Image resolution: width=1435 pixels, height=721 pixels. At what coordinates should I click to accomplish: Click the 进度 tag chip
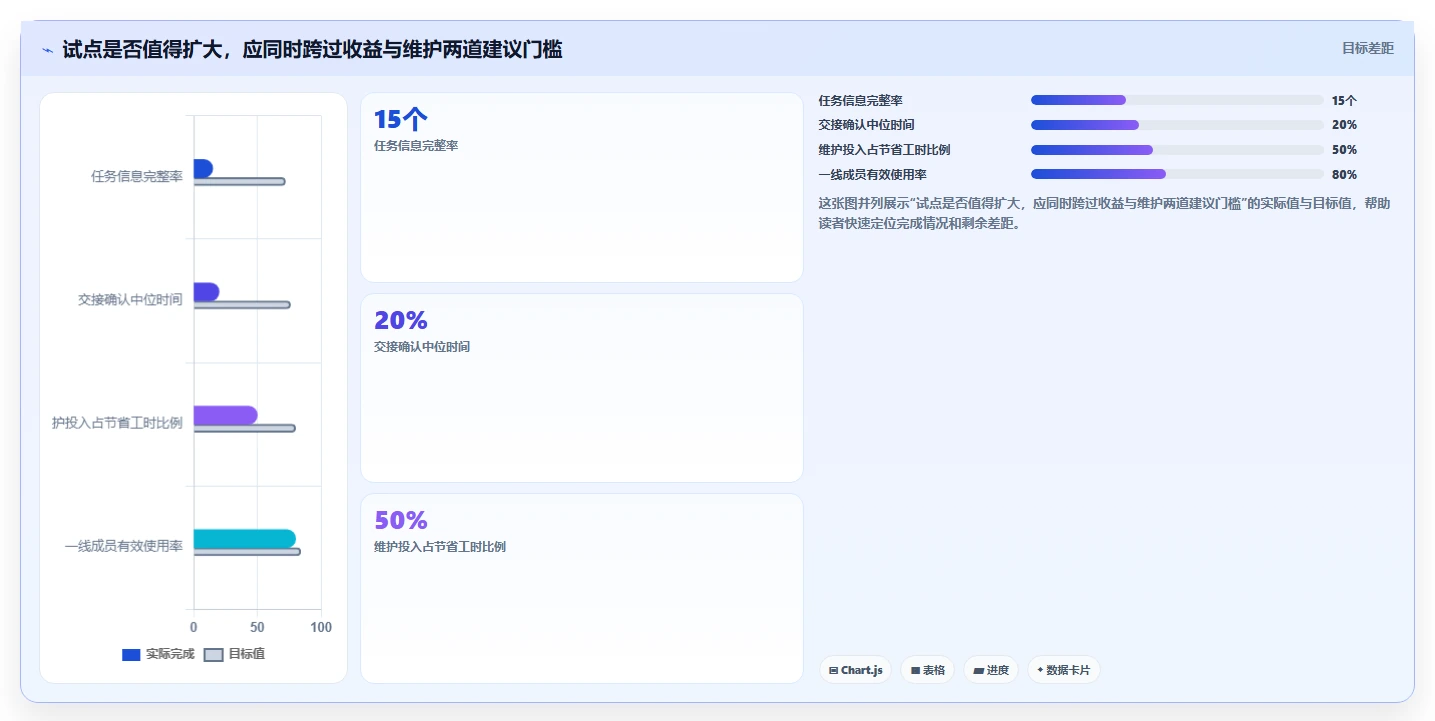pos(991,670)
